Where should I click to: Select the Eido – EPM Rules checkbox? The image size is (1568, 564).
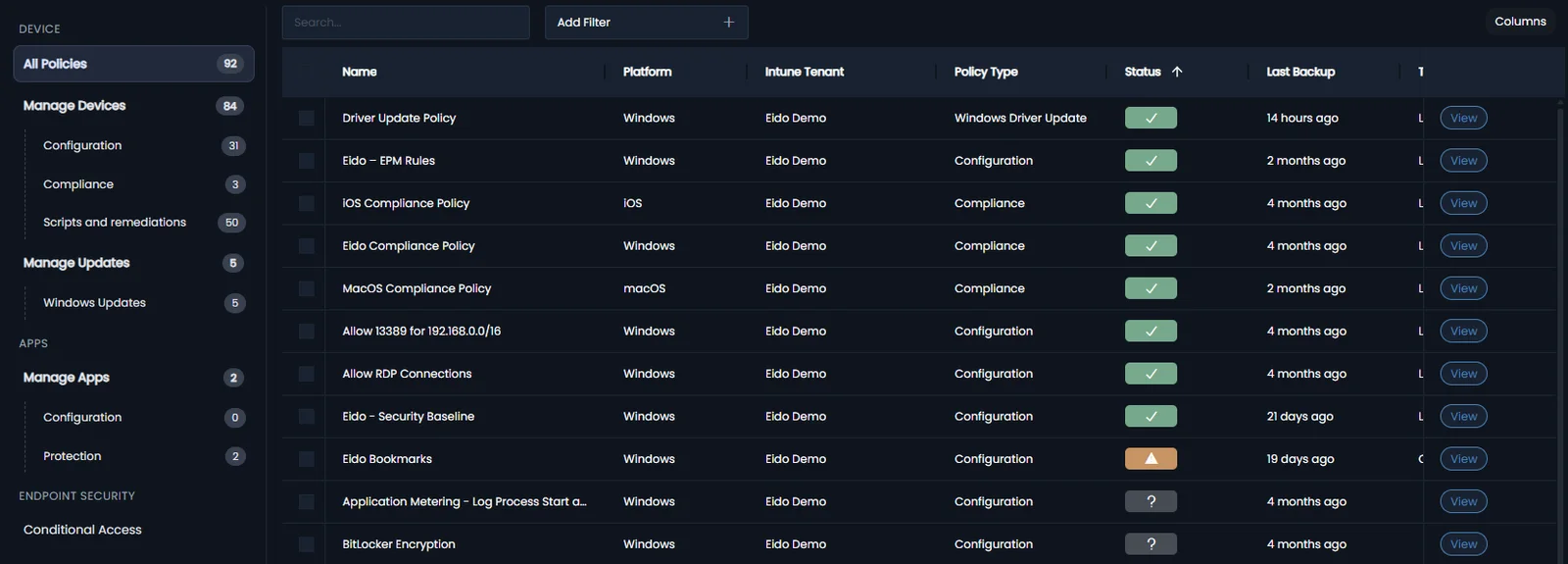(x=307, y=161)
